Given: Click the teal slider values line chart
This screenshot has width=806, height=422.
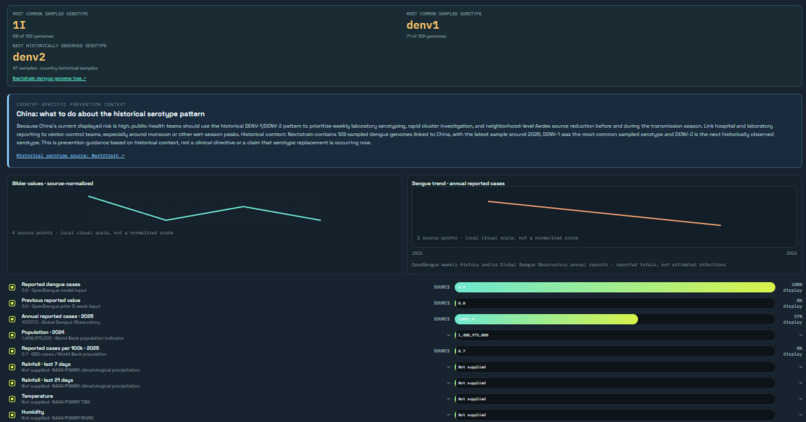Looking at the screenshot, I should click(205, 208).
